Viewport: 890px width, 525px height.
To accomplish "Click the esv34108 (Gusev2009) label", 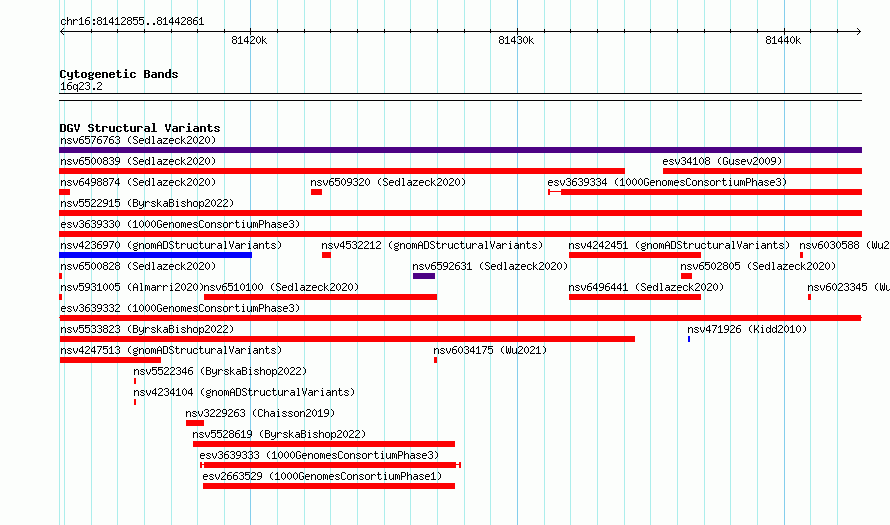I will point(722,161).
